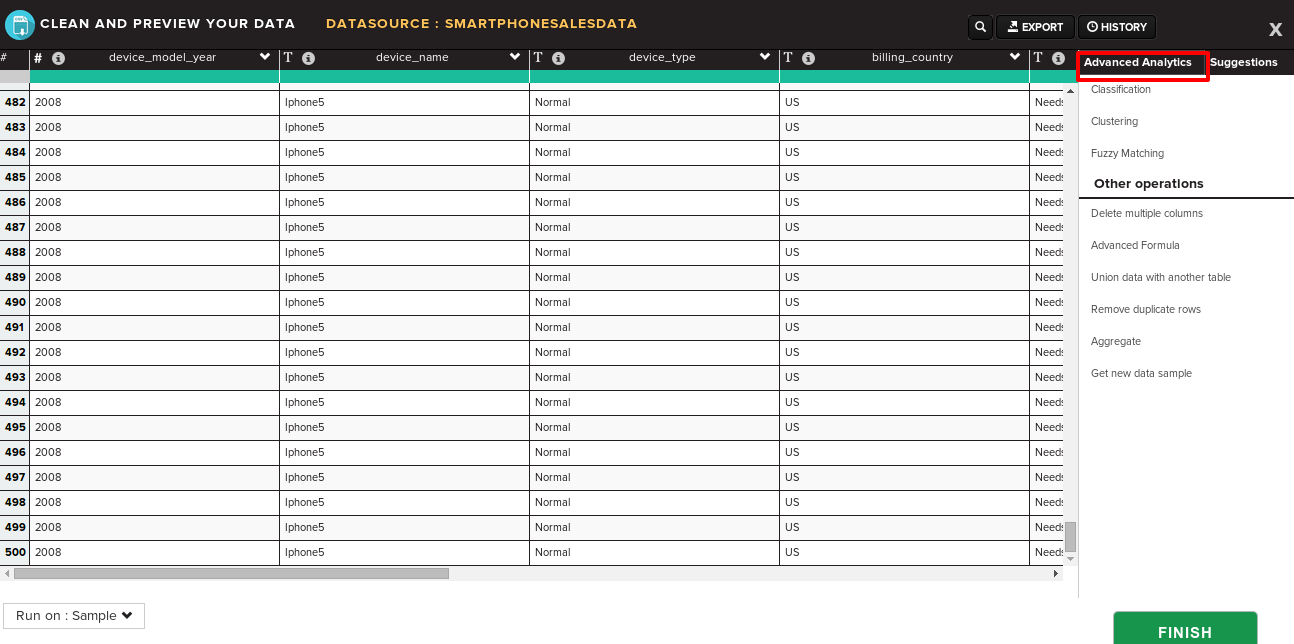Click the EXPORT button

coord(1035,27)
